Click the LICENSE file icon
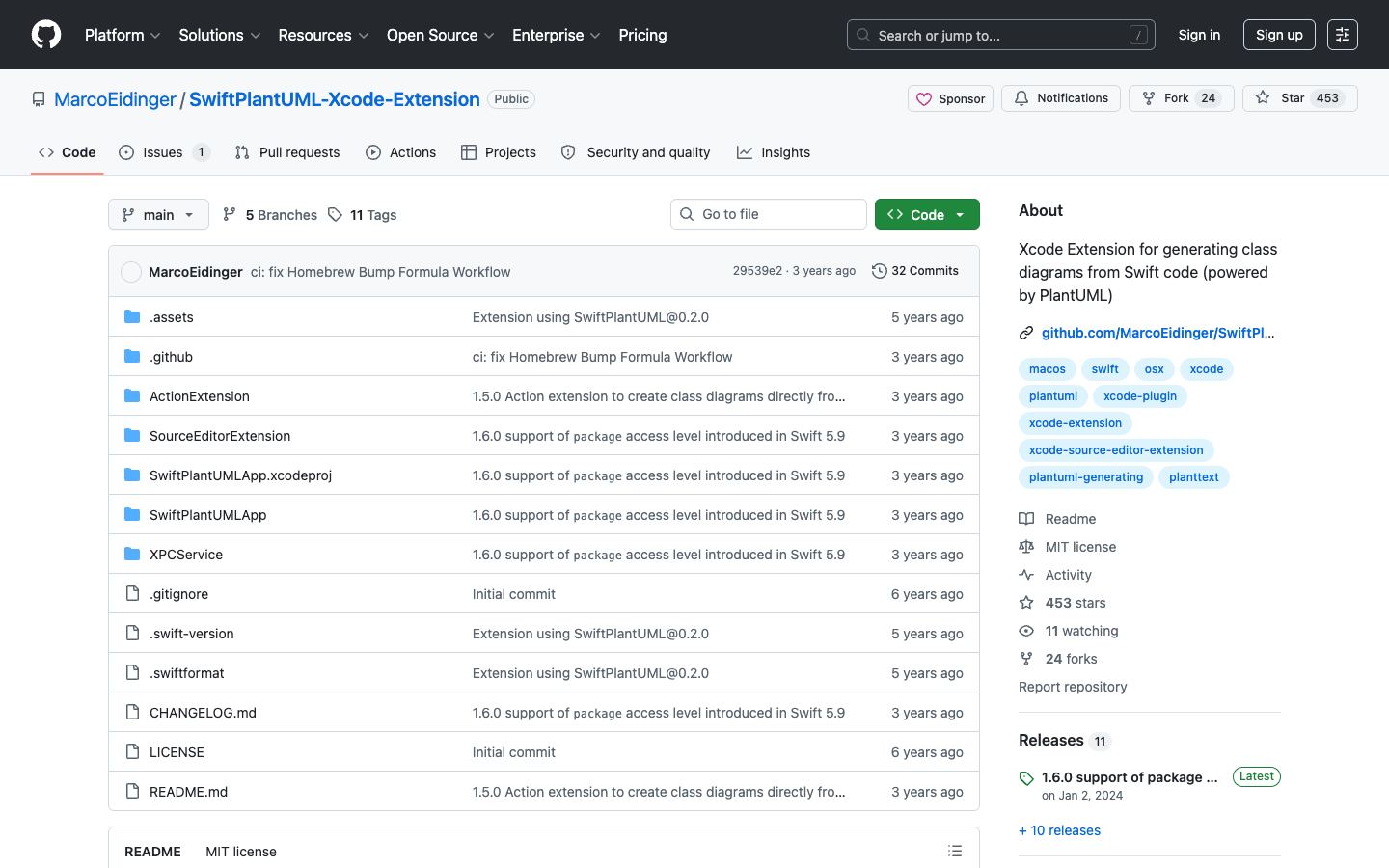The image size is (1389, 868). coord(132,751)
